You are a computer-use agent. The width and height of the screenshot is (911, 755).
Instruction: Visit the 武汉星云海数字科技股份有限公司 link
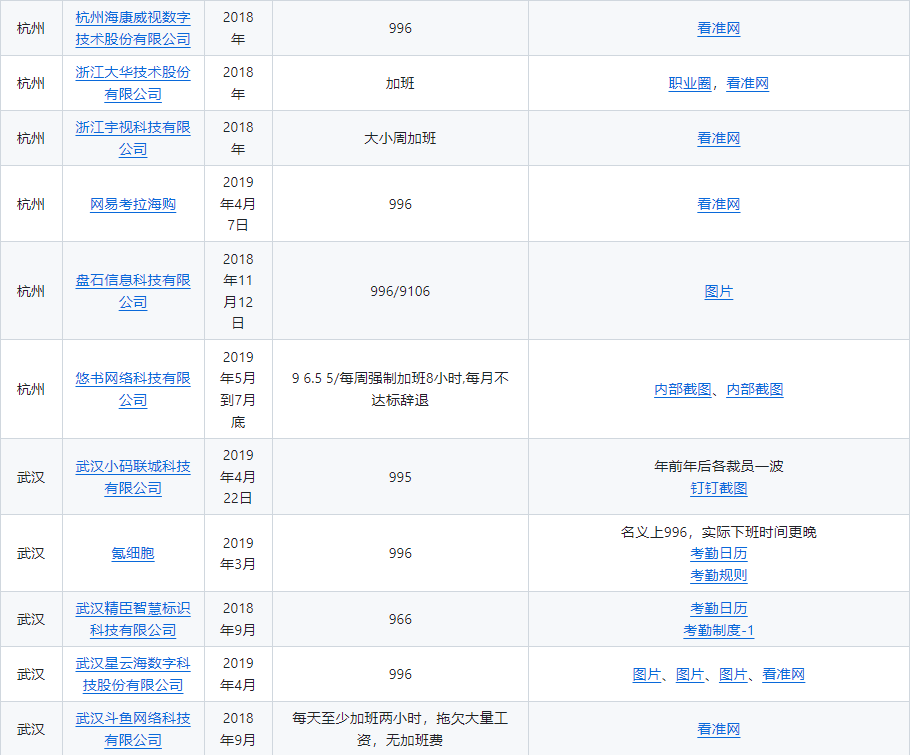point(133,674)
